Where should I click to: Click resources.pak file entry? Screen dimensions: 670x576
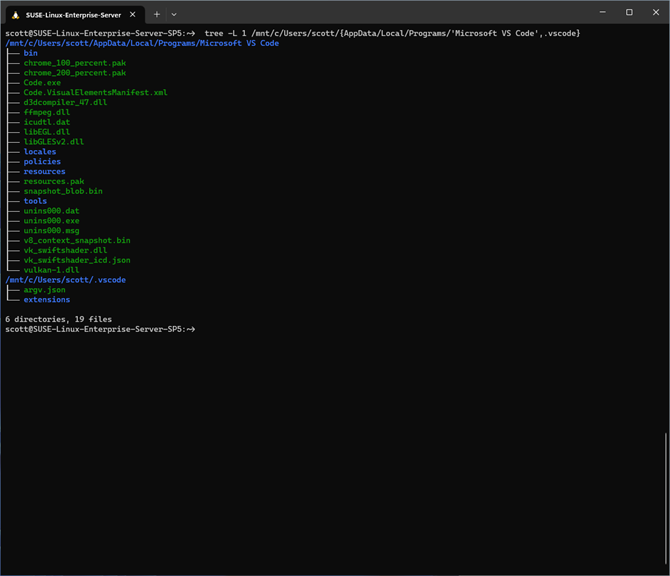tap(54, 181)
